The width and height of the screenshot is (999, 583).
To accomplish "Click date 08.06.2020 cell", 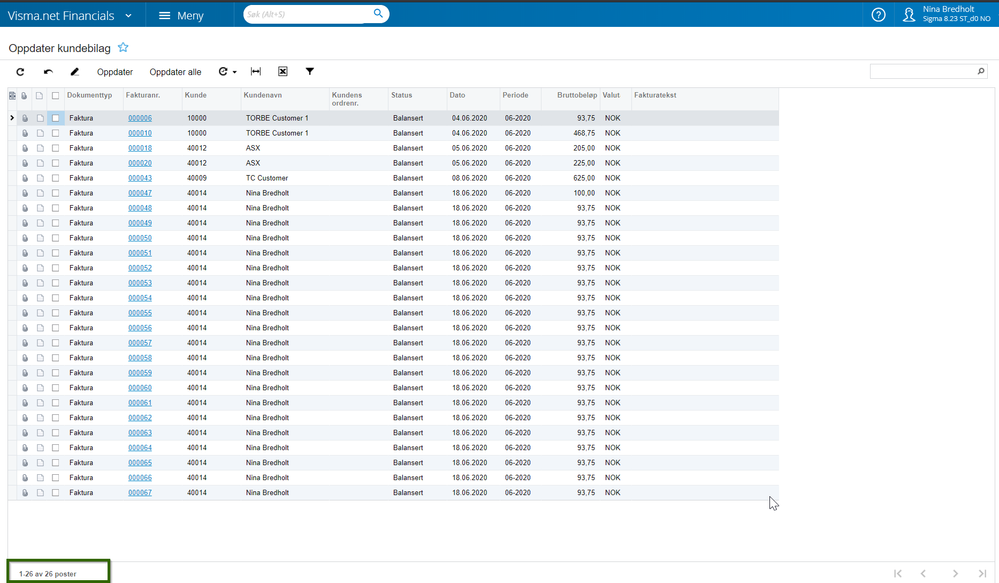I will (470, 178).
